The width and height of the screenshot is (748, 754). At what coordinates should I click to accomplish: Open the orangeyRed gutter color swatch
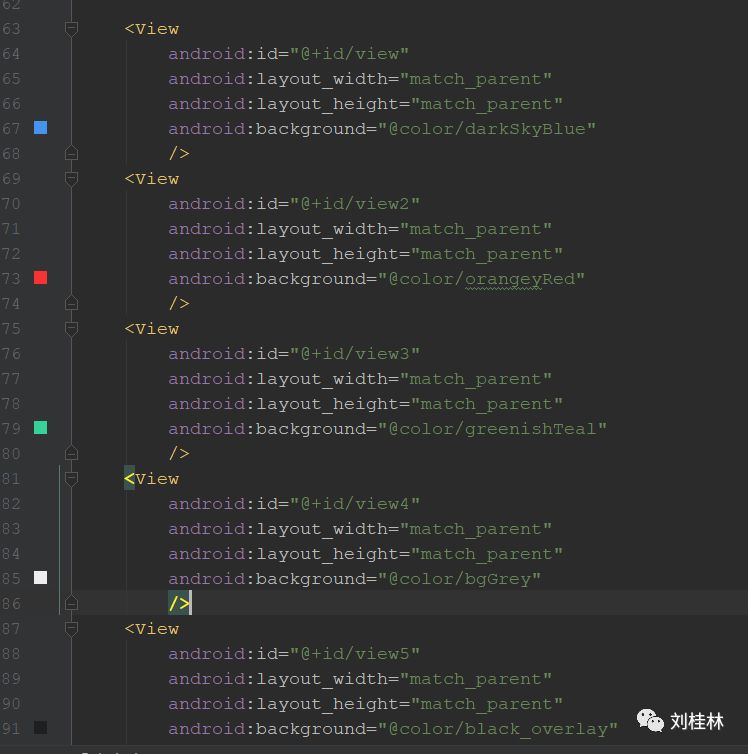[40, 277]
